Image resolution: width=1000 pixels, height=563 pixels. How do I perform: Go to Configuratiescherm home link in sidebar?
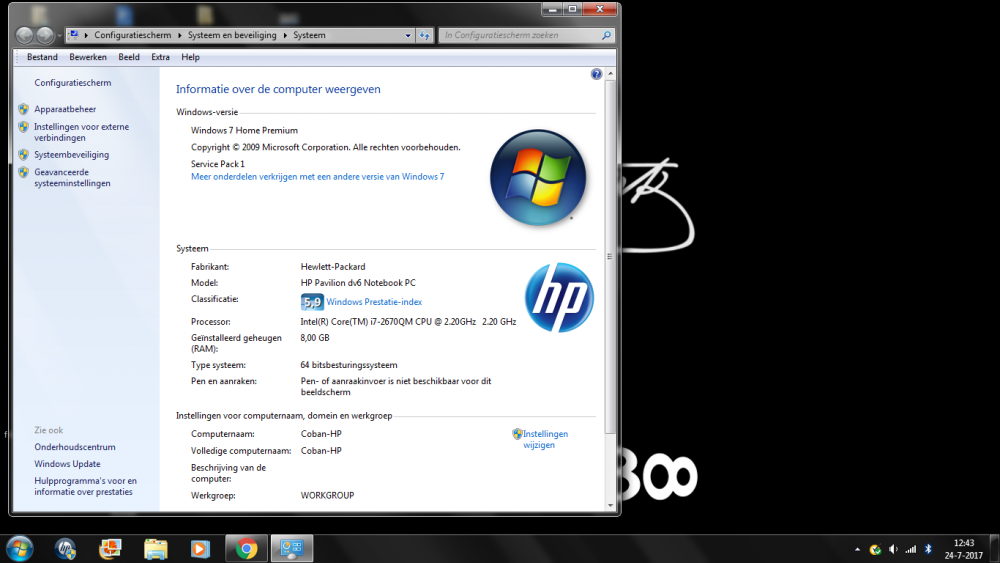[x=73, y=83]
